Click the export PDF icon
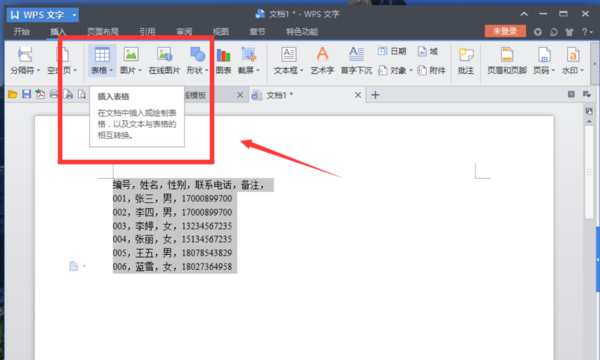 tap(40, 94)
